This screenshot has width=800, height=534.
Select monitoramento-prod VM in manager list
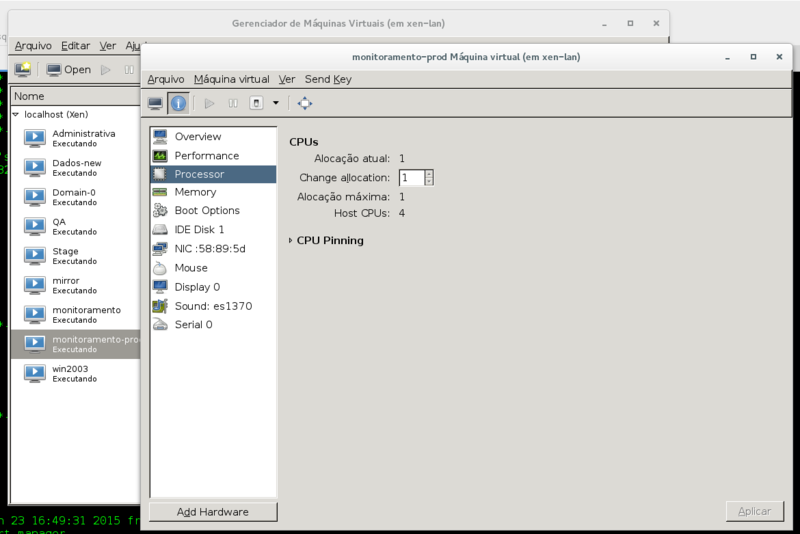click(76, 344)
